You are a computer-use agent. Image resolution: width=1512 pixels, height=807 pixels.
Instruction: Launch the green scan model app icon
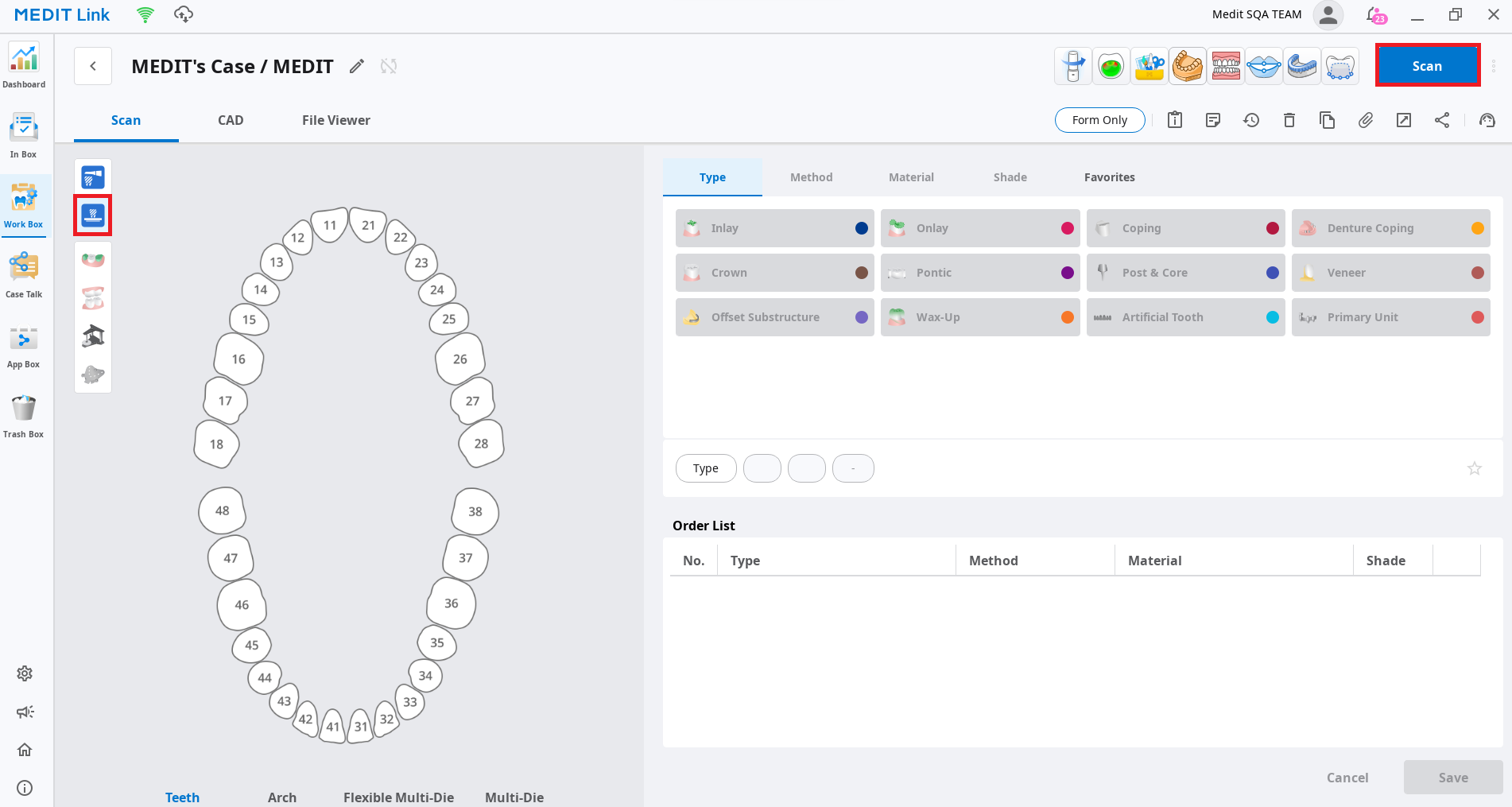click(1111, 66)
